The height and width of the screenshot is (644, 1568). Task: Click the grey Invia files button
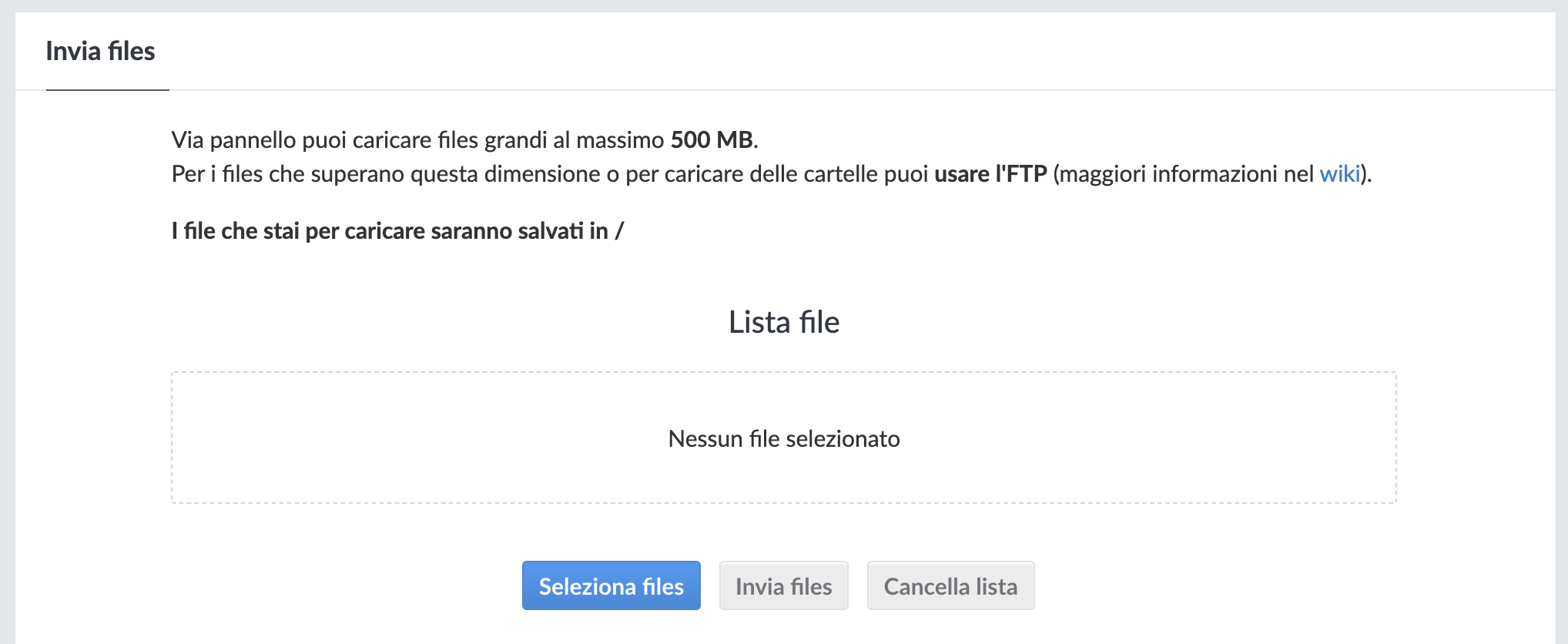pyautogui.click(x=784, y=585)
